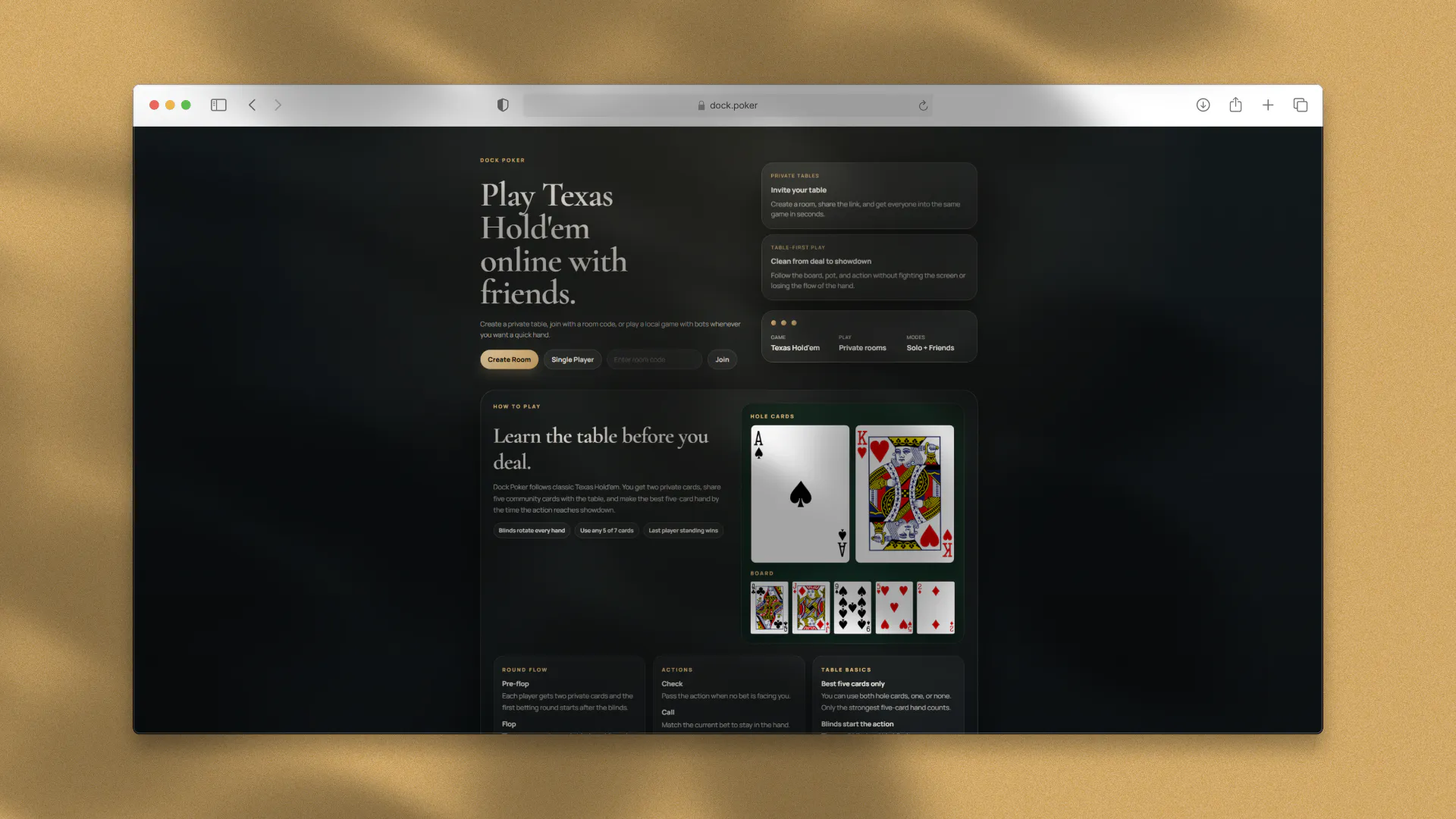This screenshot has width=1456, height=819.
Task: Click the Create Room button
Action: 509,359
